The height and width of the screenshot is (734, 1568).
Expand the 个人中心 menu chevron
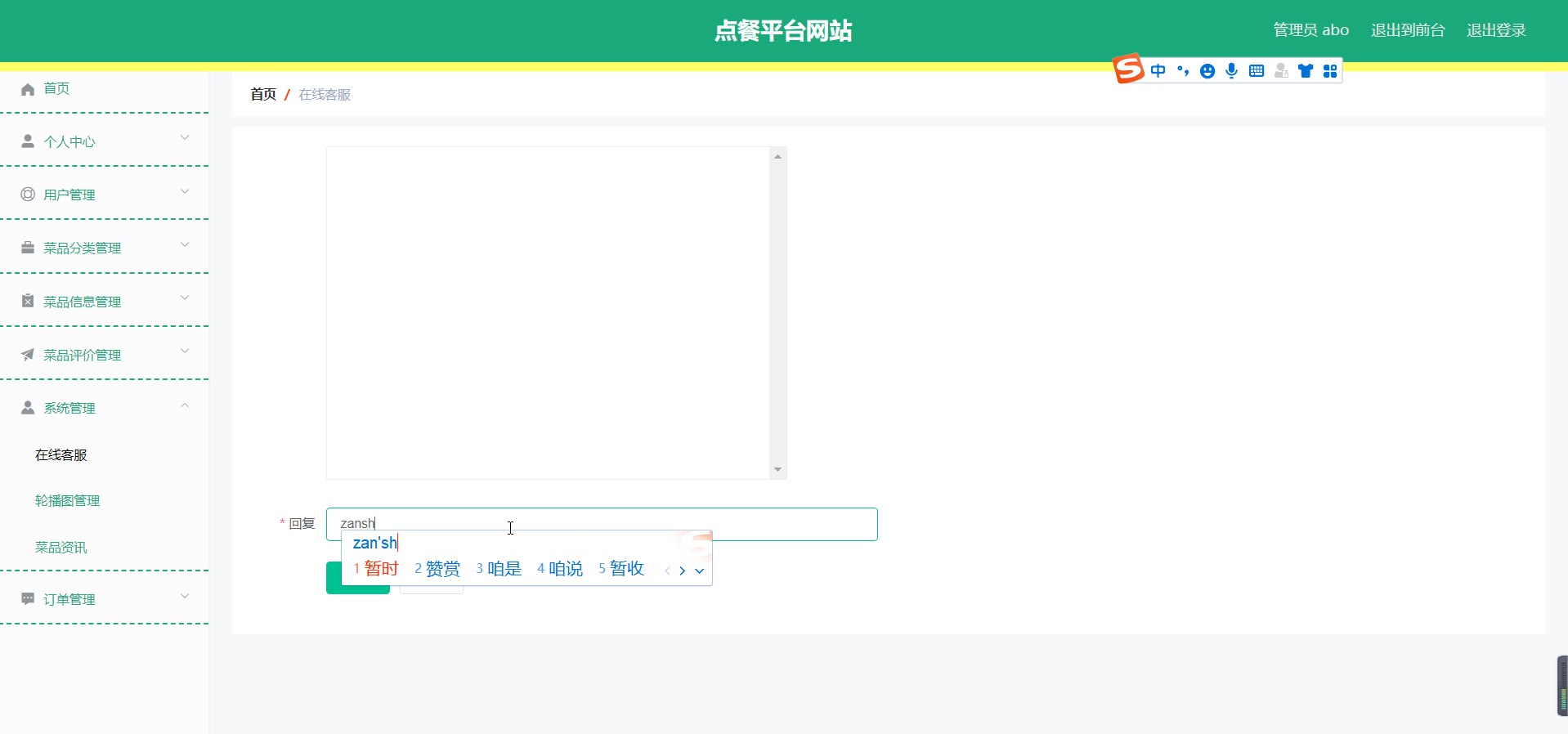pos(185,137)
